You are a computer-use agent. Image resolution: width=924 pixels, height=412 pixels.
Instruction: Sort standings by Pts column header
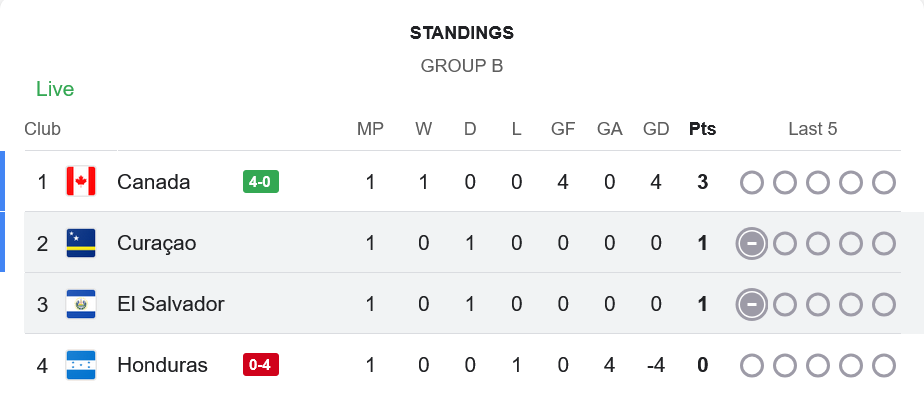pyautogui.click(x=702, y=129)
